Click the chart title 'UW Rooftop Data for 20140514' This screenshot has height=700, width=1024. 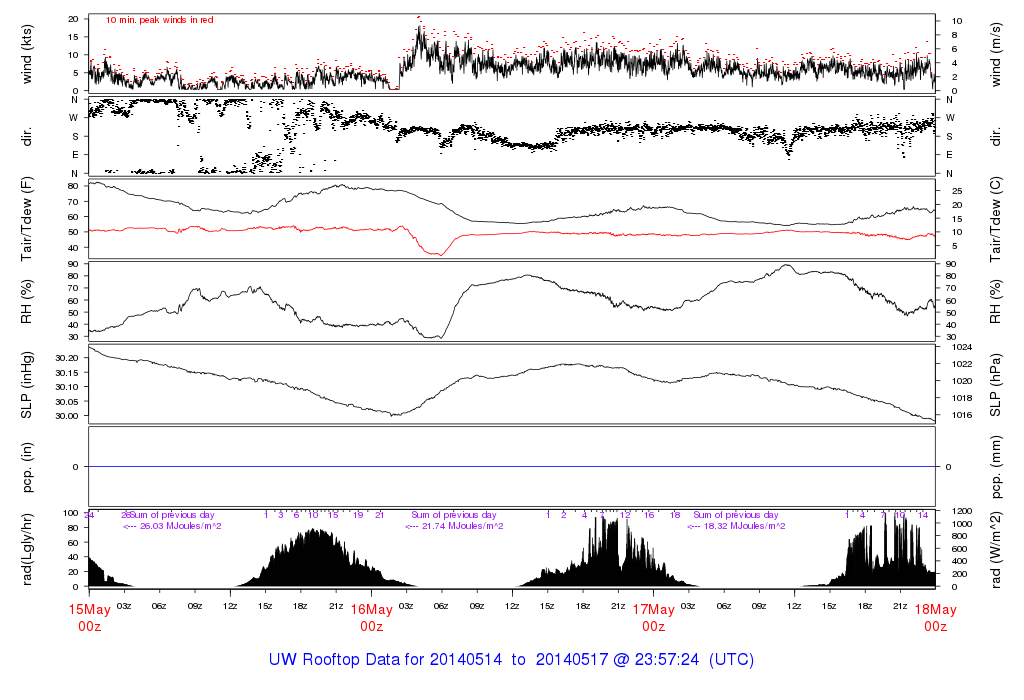click(385, 660)
